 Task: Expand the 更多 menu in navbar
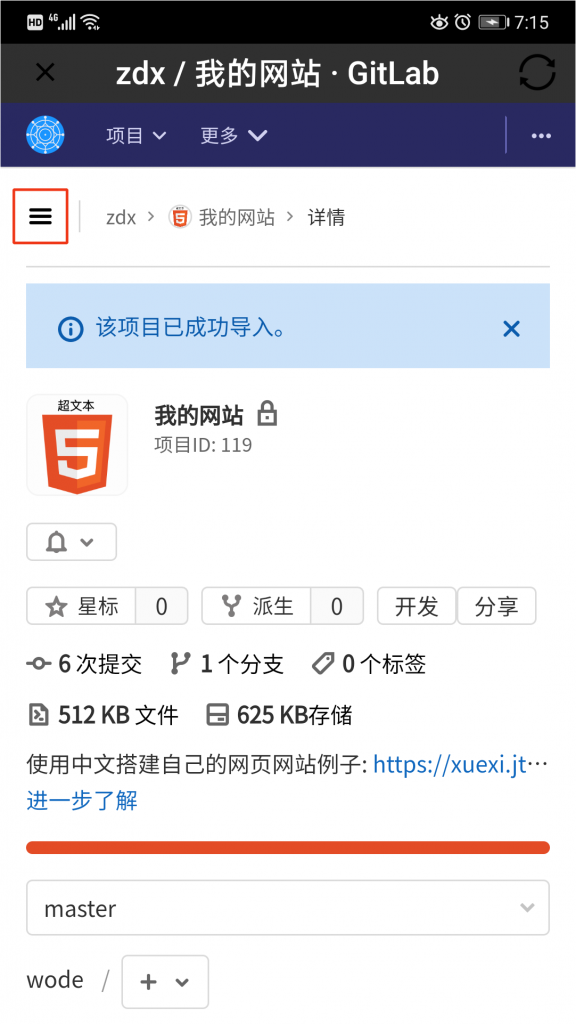(234, 135)
